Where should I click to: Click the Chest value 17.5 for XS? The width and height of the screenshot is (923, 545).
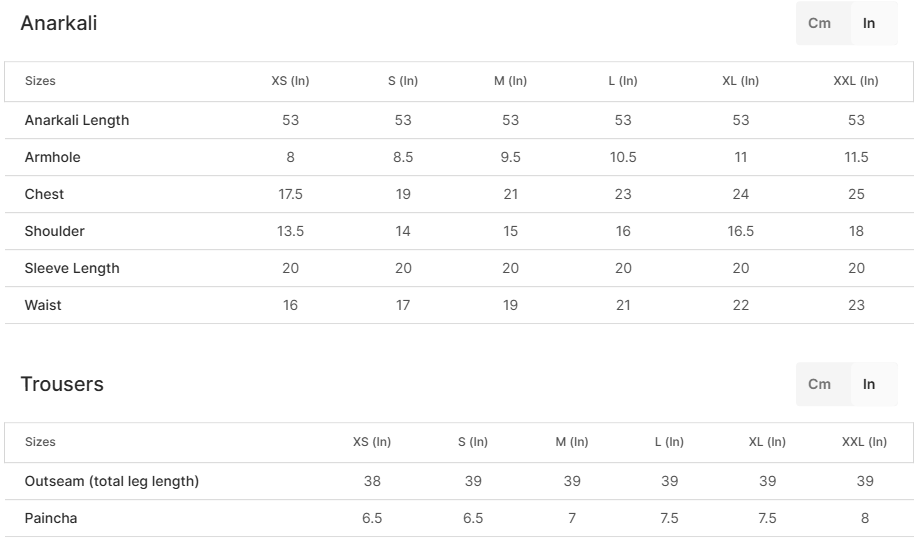(x=290, y=194)
